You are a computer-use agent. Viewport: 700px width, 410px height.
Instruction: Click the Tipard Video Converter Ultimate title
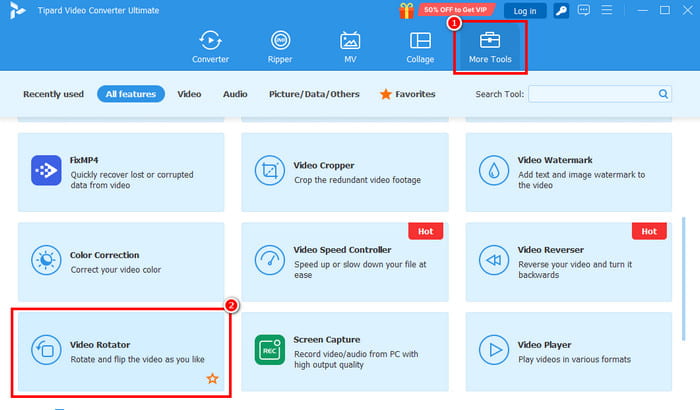pyautogui.click(x=98, y=10)
